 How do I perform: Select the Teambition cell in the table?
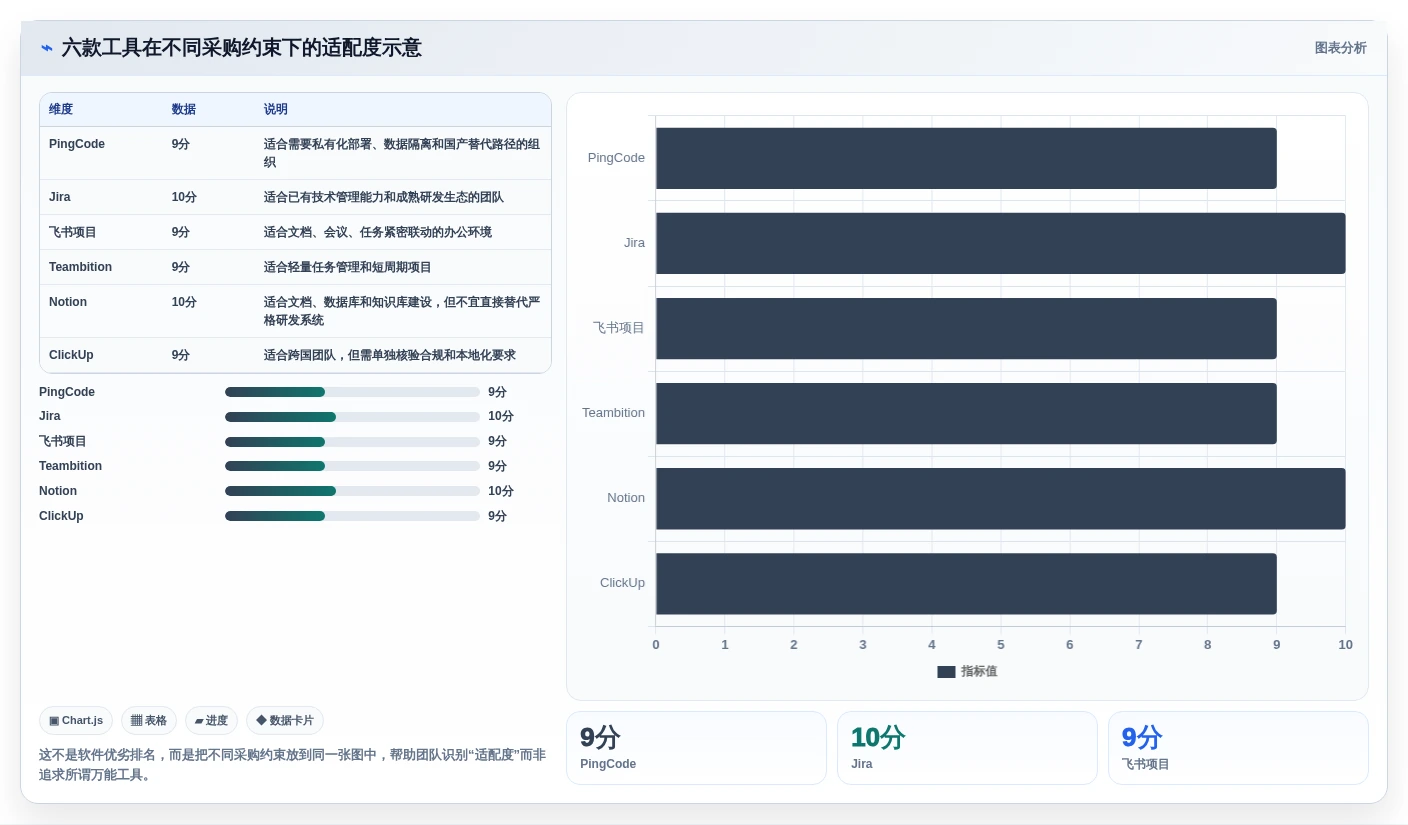[80, 267]
